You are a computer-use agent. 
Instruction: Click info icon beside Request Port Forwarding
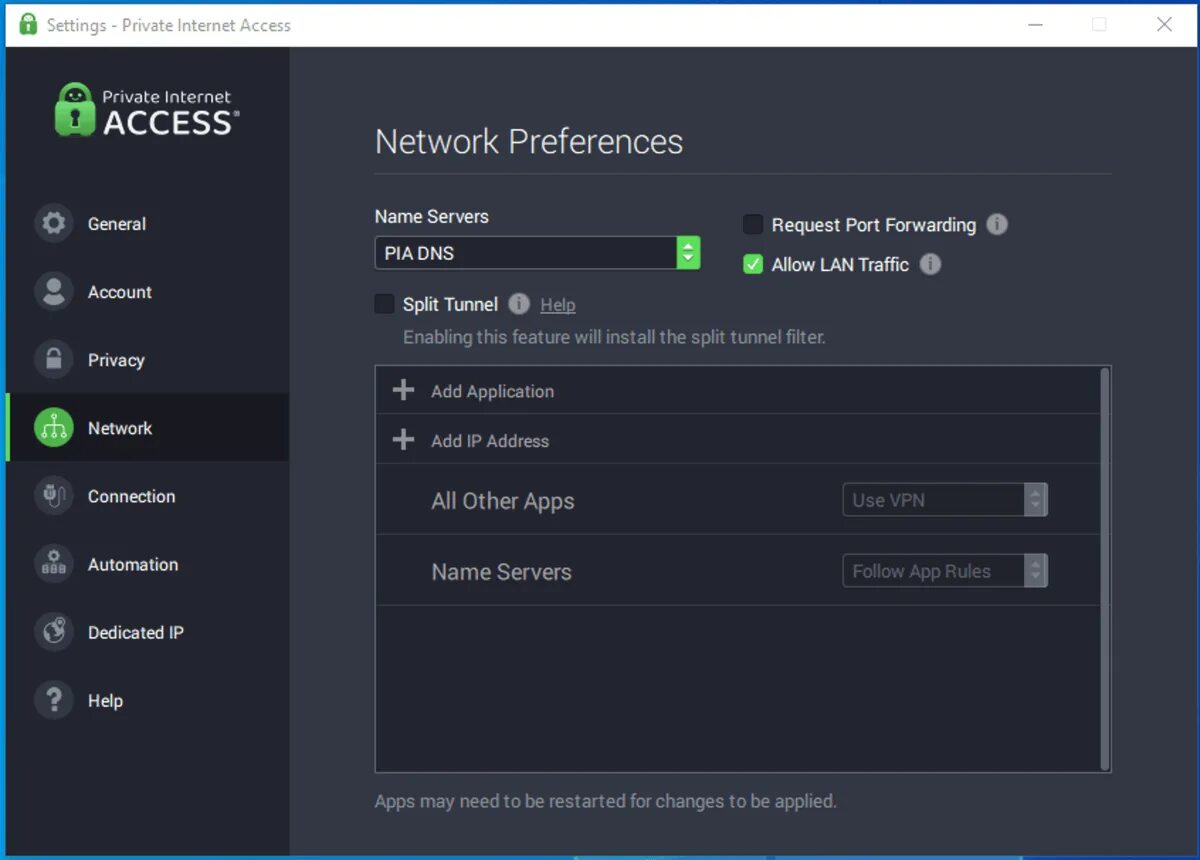coord(997,224)
